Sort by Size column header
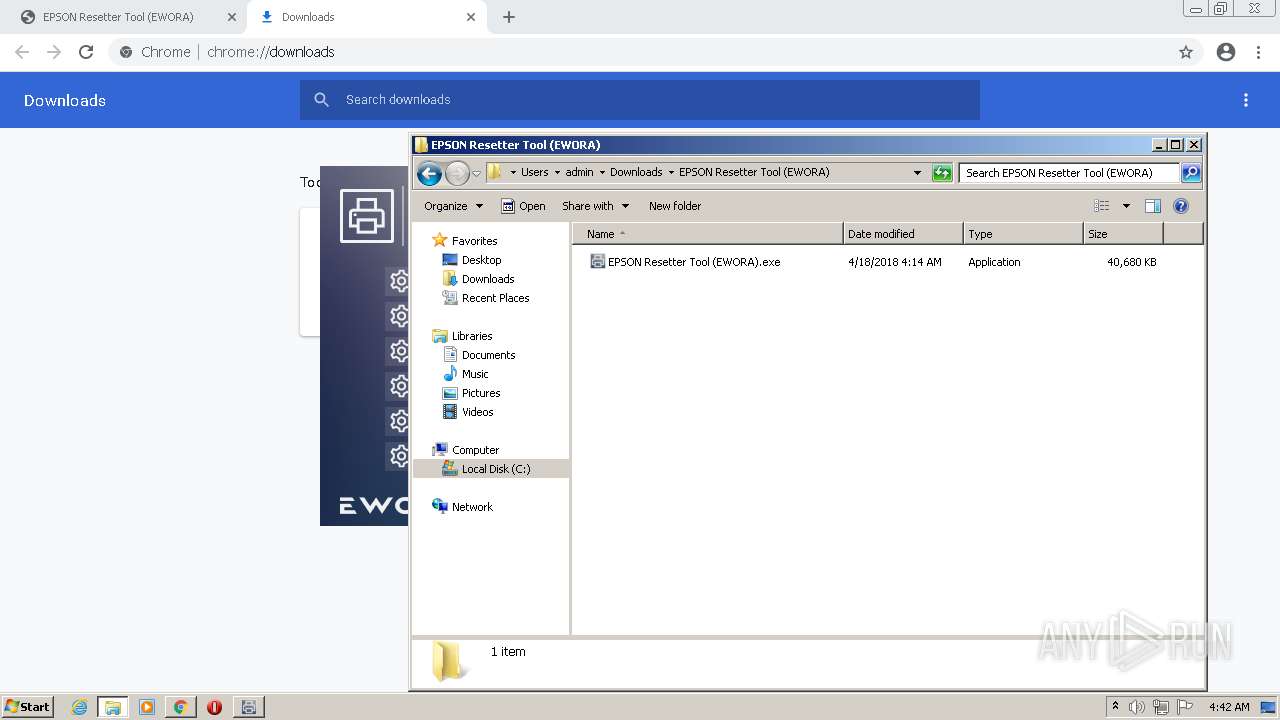 (1123, 234)
